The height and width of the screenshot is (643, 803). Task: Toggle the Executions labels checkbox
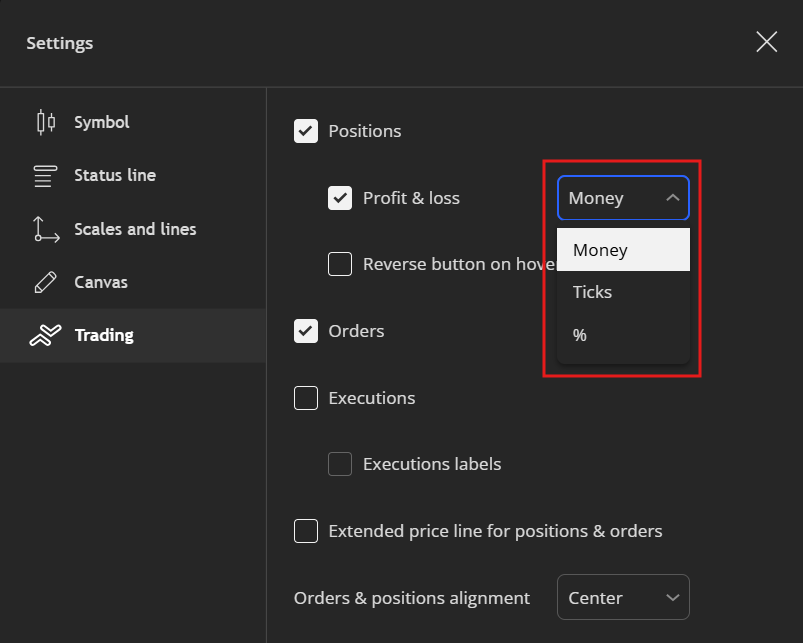point(340,464)
